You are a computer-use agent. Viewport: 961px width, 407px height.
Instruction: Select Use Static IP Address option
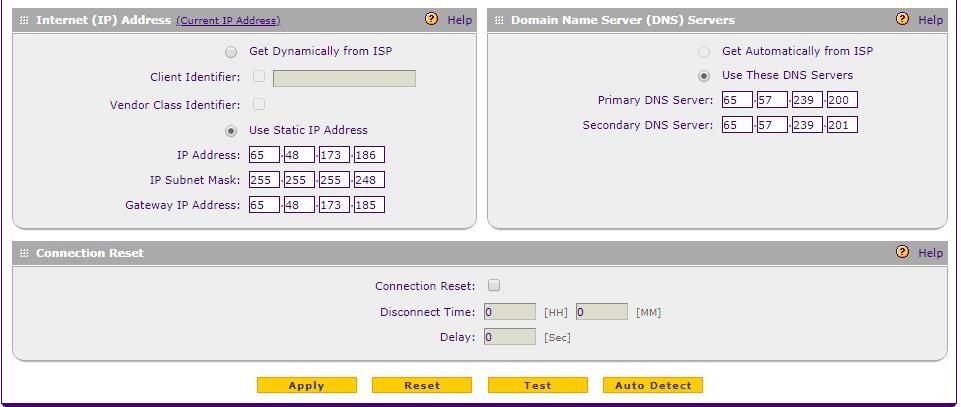(x=232, y=130)
